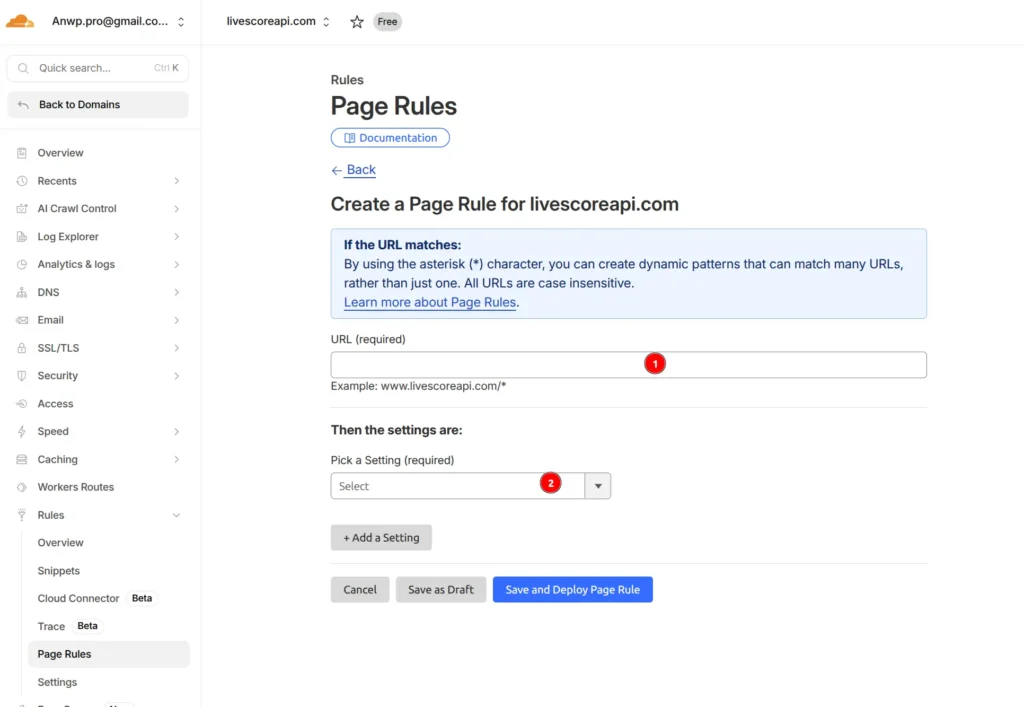Click the Speed lightning icon

22,432
